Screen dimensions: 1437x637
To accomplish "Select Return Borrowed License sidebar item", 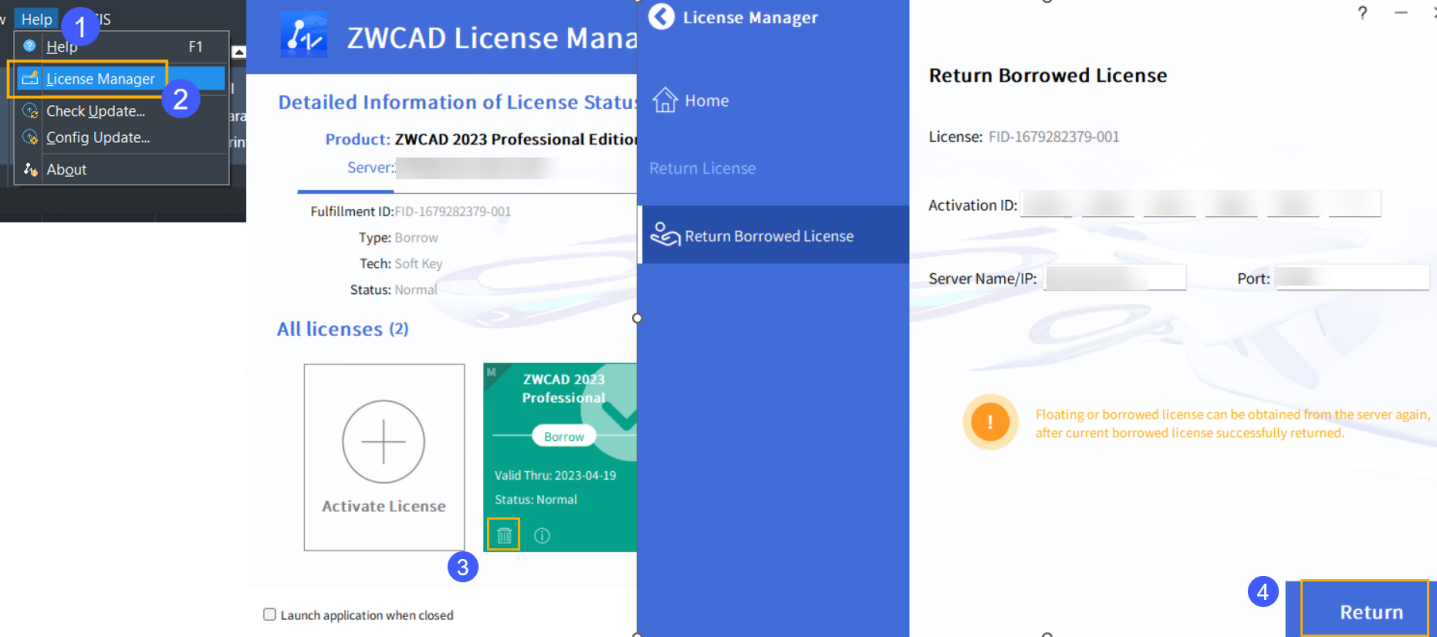I will [x=773, y=236].
